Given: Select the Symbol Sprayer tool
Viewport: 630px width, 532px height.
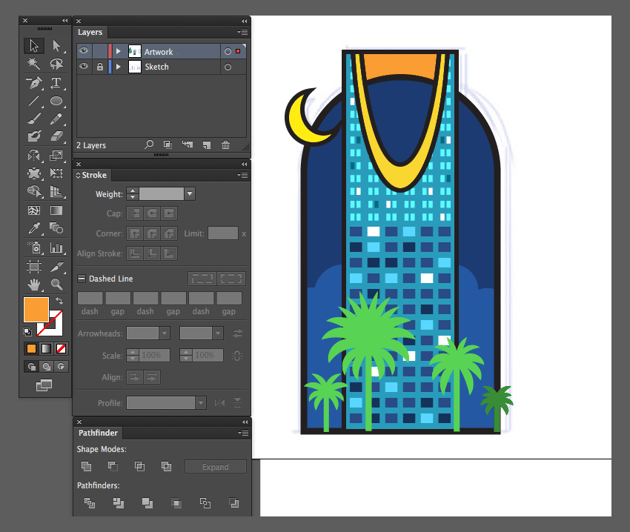Looking at the screenshot, I should point(34,248).
